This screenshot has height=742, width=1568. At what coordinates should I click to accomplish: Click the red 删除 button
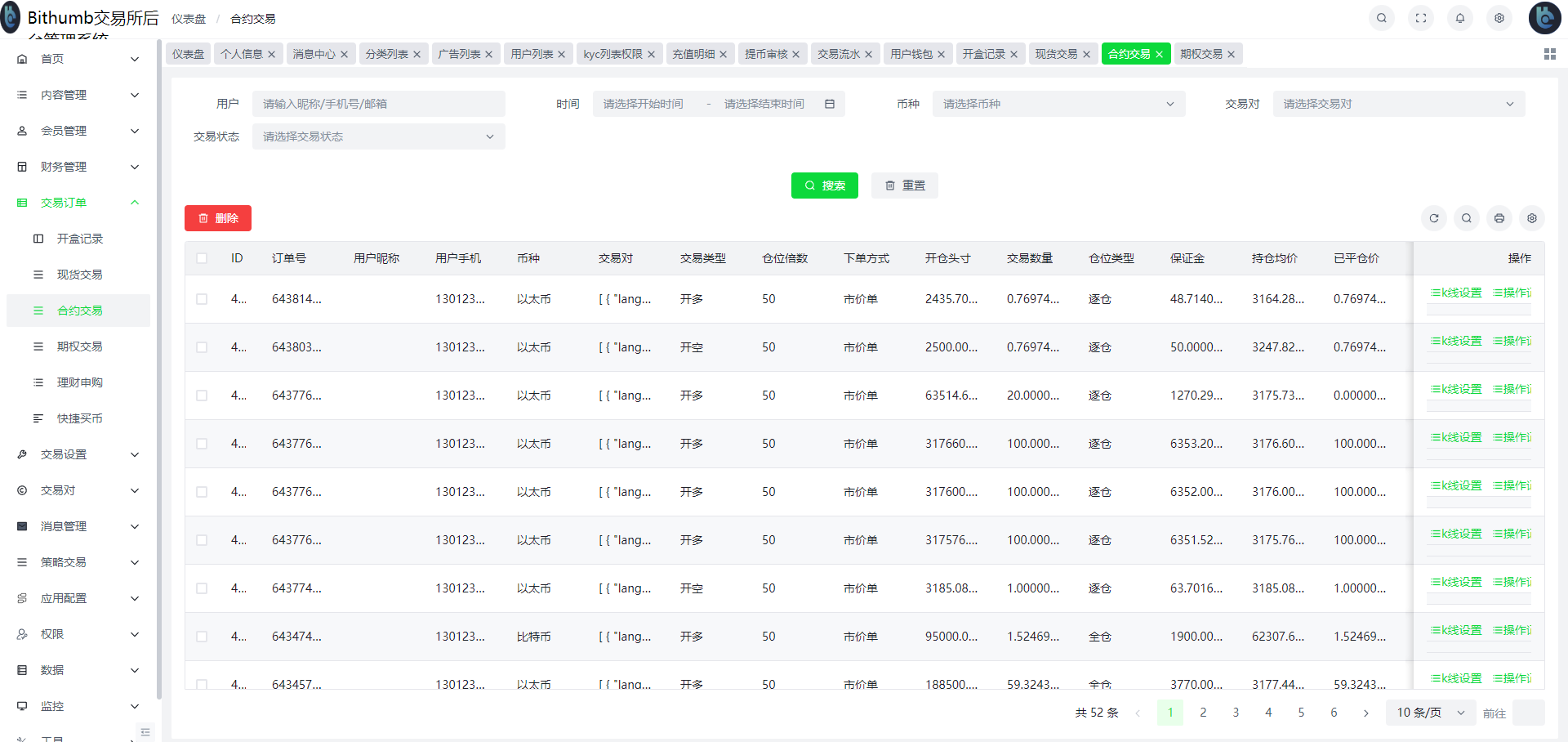click(x=218, y=218)
